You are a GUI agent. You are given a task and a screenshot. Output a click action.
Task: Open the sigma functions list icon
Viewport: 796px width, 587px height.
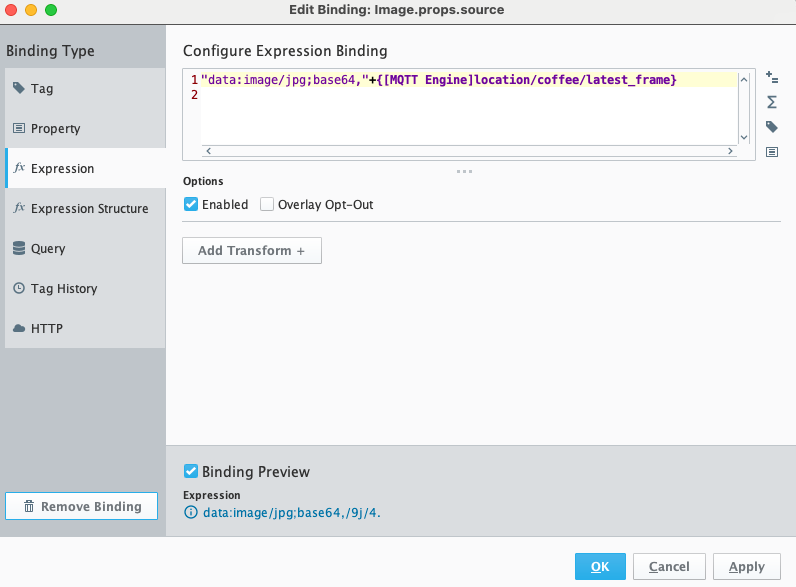[772, 102]
